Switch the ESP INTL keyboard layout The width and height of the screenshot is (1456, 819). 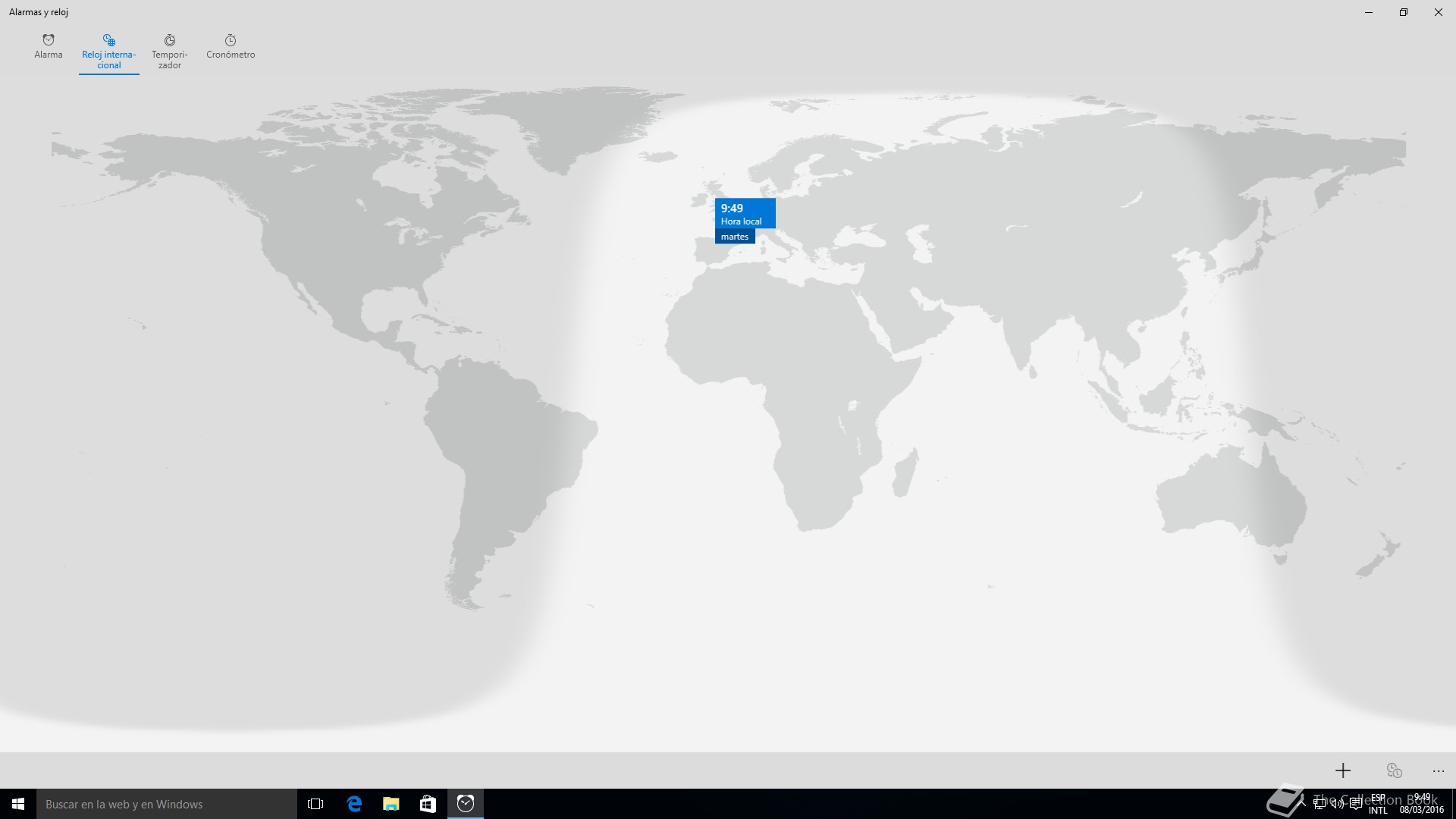click(x=1378, y=804)
